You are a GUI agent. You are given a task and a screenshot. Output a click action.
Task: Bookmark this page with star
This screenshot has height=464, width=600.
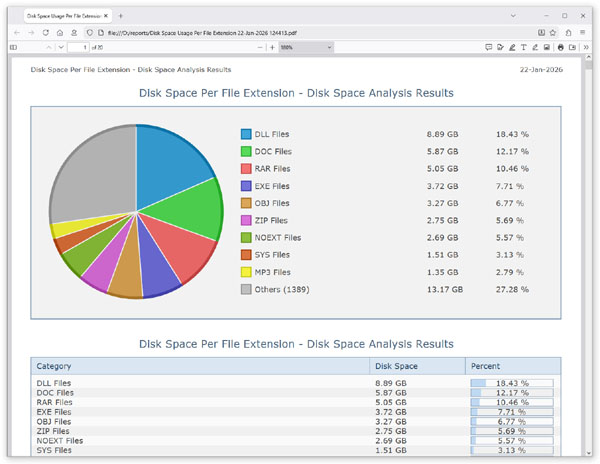click(x=553, y=33)
